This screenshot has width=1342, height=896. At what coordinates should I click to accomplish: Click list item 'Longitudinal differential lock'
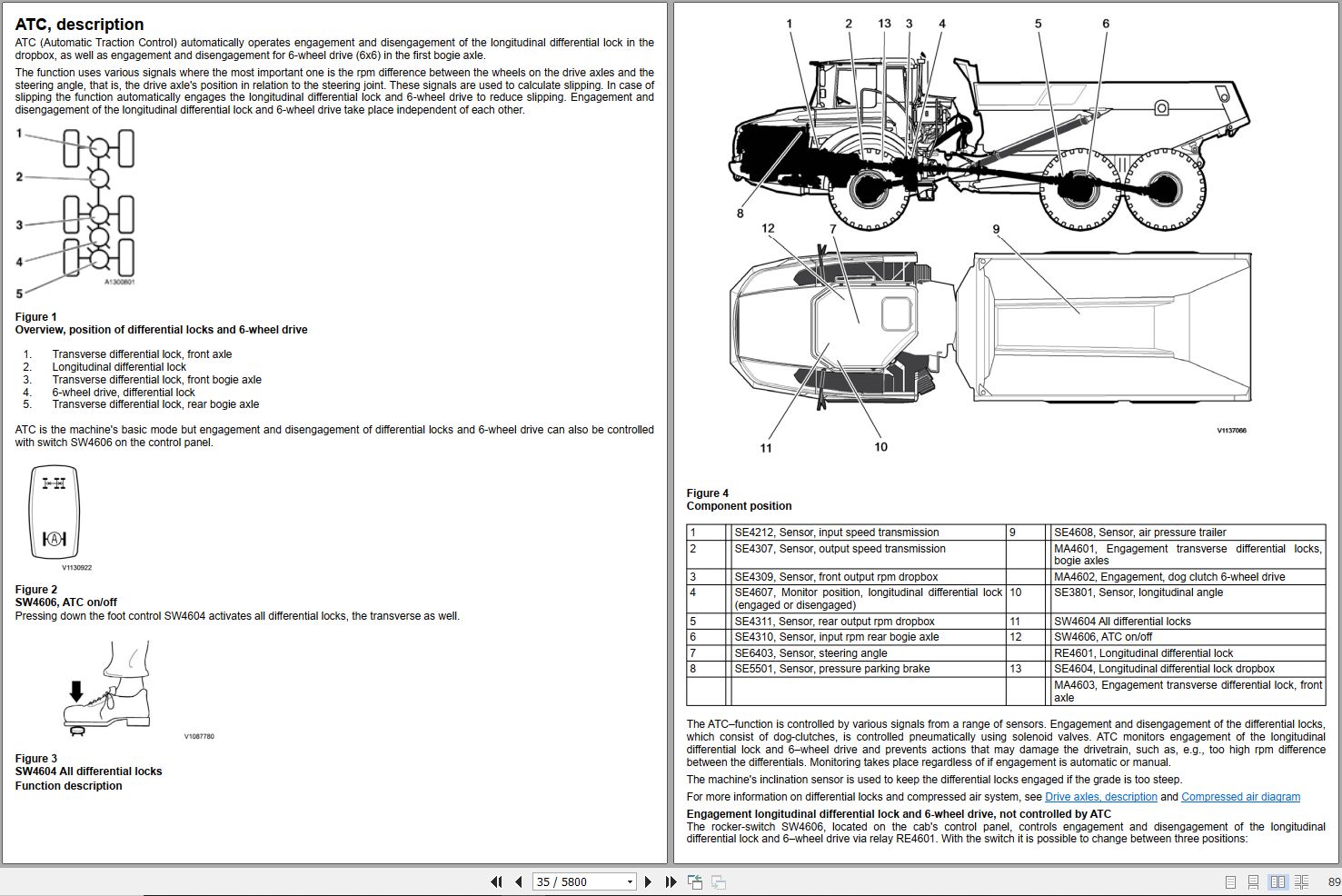coord(119,367)
